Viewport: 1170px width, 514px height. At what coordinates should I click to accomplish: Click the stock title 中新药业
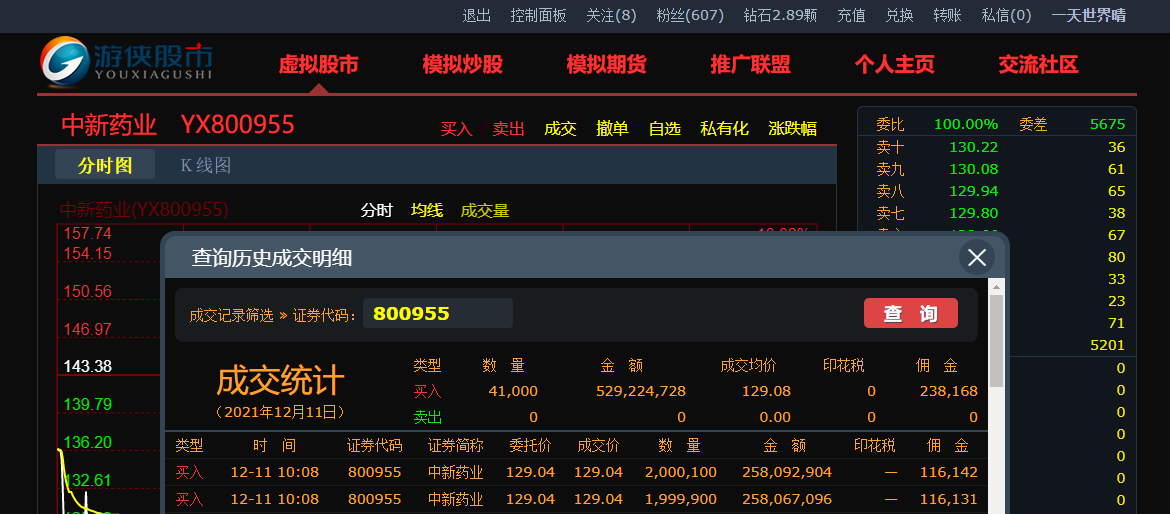point(109,125)
